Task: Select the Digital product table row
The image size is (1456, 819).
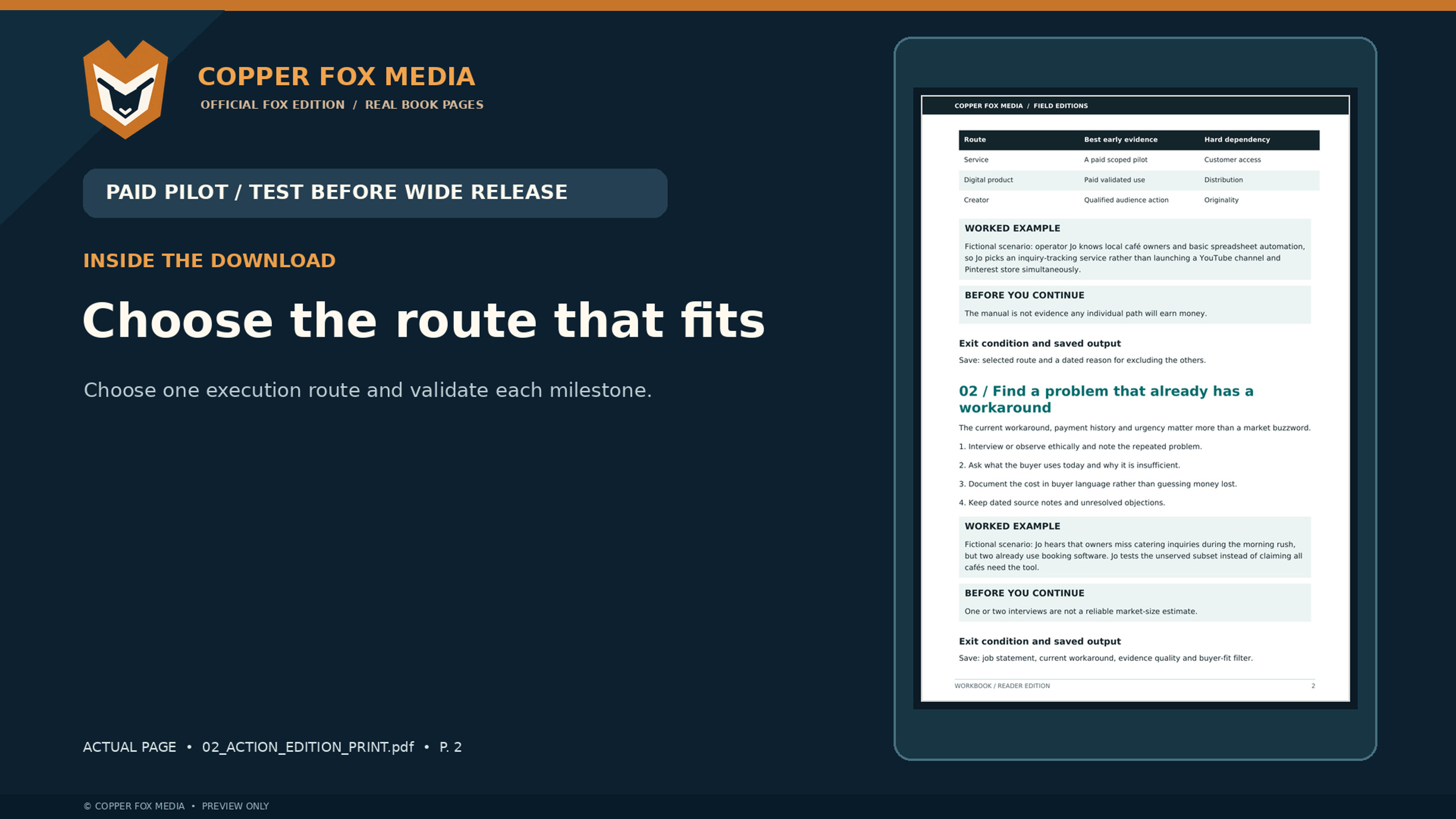Action: pos(1139,180)
